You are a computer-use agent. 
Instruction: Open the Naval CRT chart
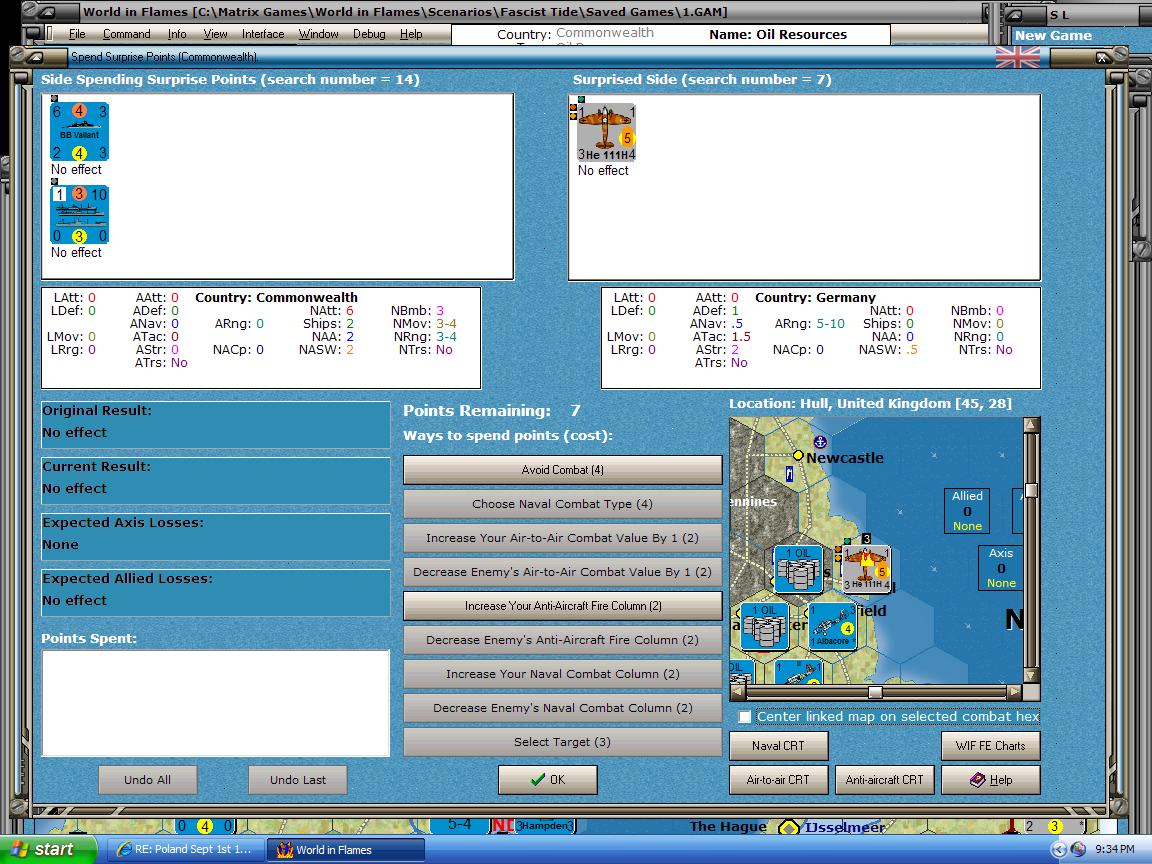tap(778, 746)
